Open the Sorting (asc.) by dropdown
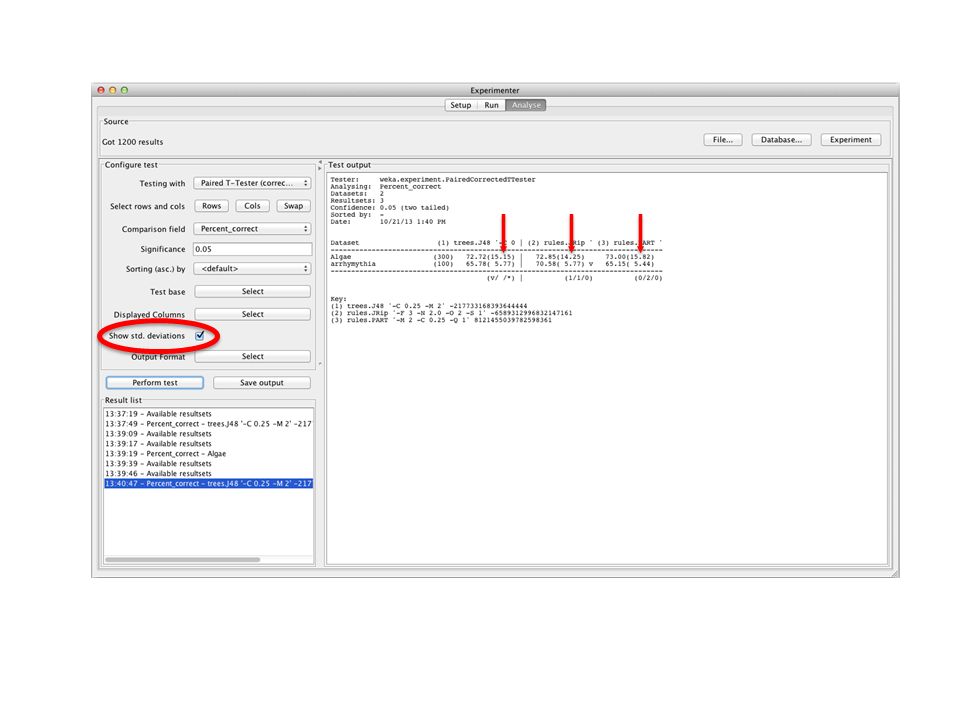The image size is (960, 720). 252,269
